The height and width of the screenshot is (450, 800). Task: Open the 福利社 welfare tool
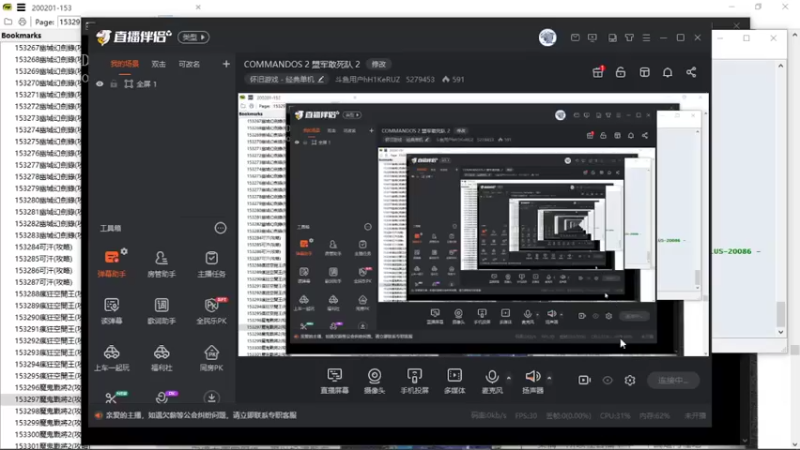[161, 358]
